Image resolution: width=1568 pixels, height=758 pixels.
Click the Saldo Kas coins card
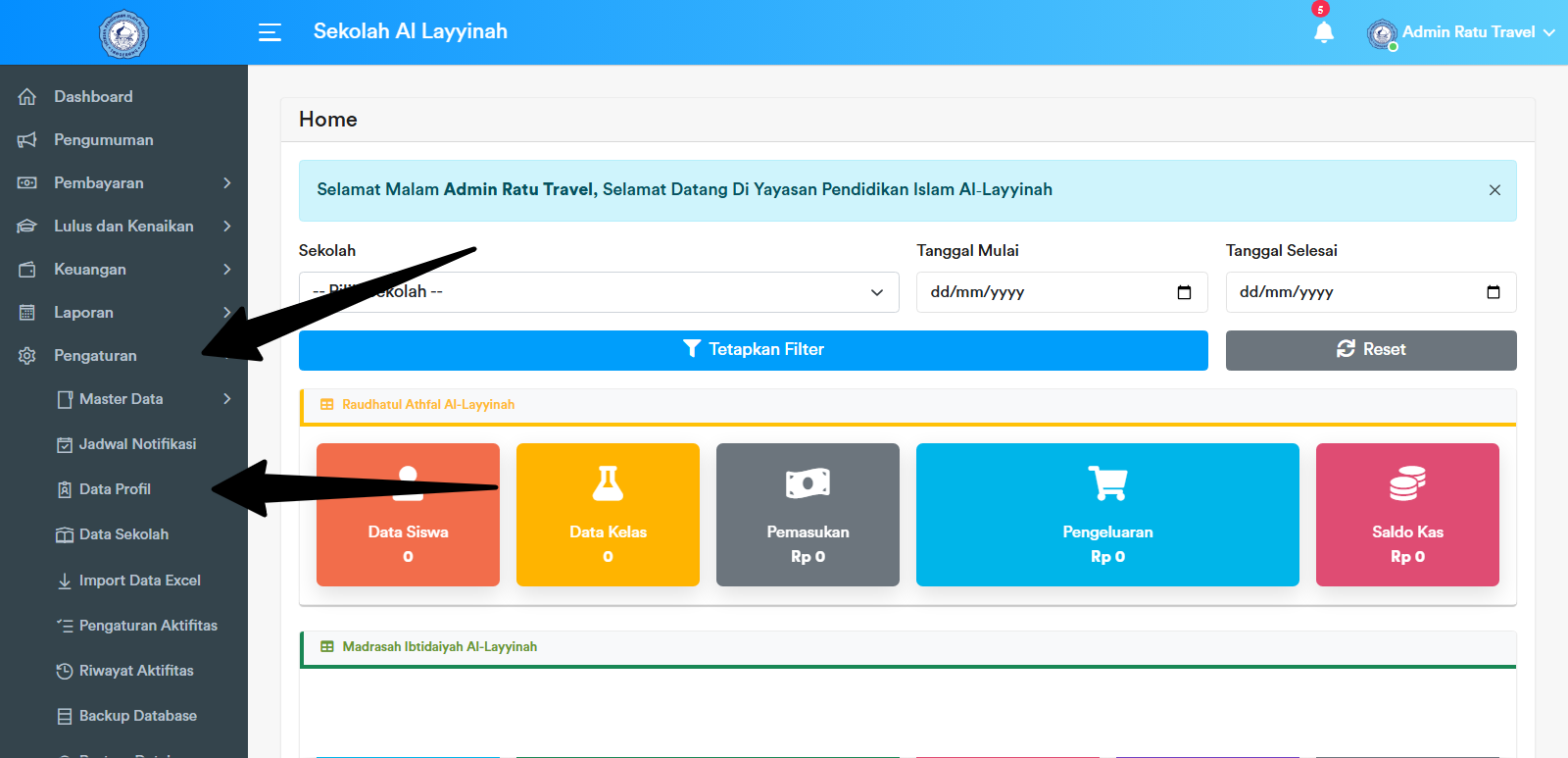coord(1407,515)
